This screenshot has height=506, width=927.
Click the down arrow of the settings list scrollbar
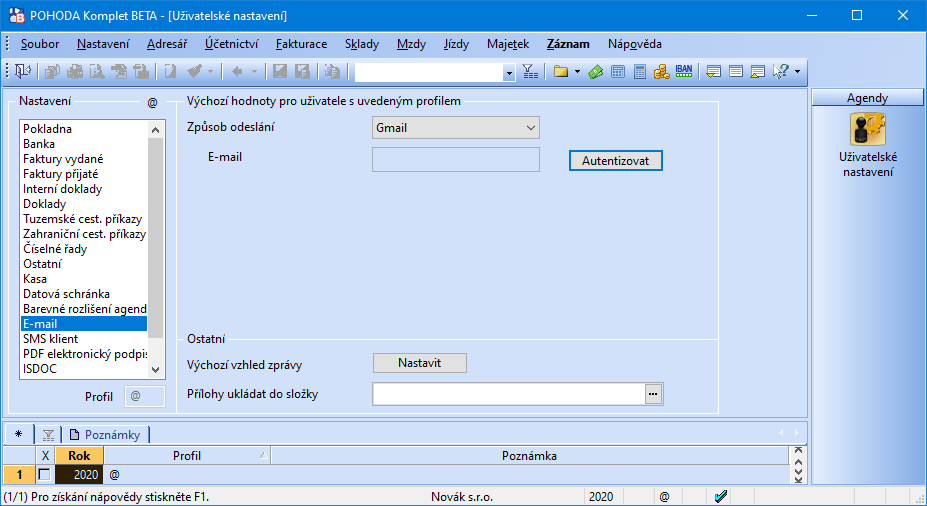pyautogui.click(x=155, y=370)
